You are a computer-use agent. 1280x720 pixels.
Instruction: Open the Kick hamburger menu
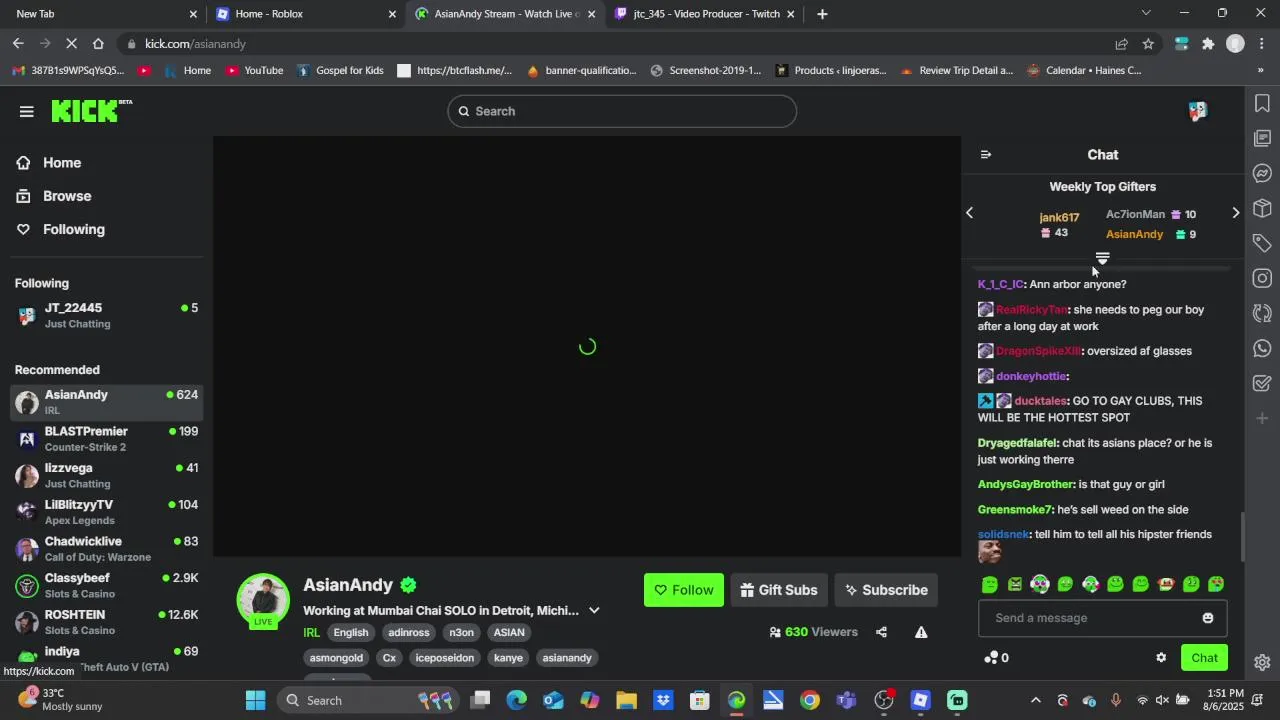point(27,111)
